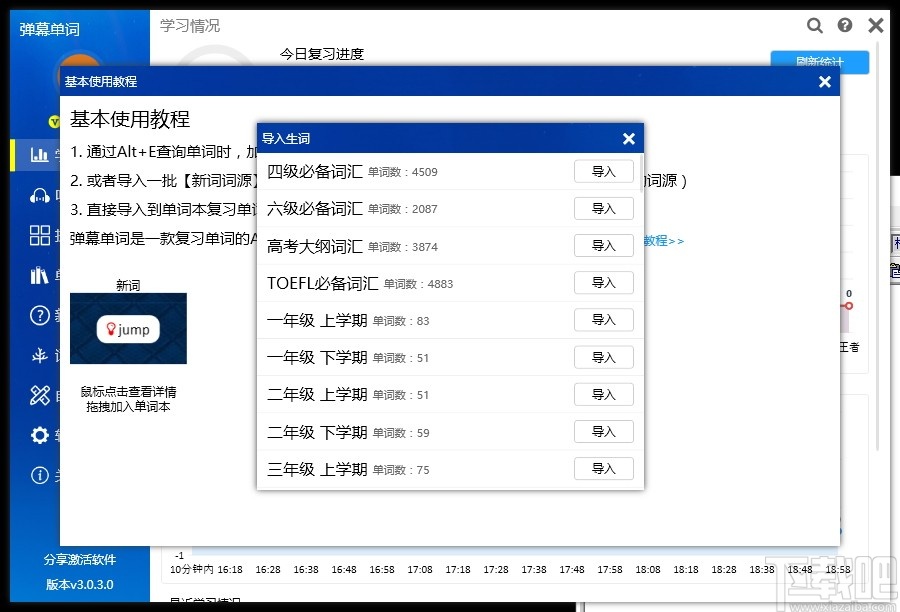Screen dimensions: 900x612
Task: Click the jump word preview card
Action: coord(127,329)
